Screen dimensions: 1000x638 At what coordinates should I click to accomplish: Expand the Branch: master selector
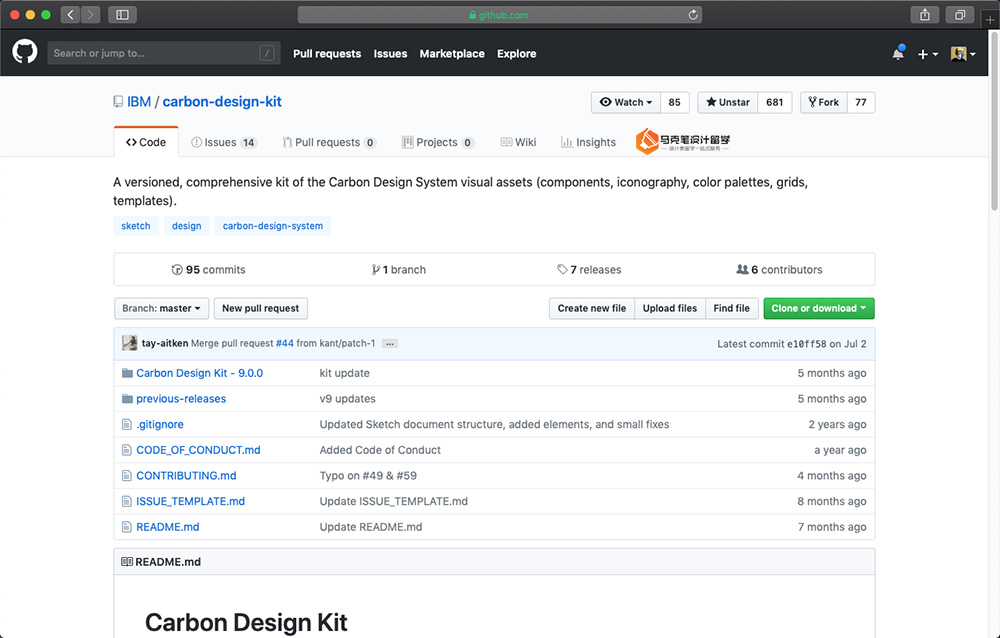(x=161, y=308)
